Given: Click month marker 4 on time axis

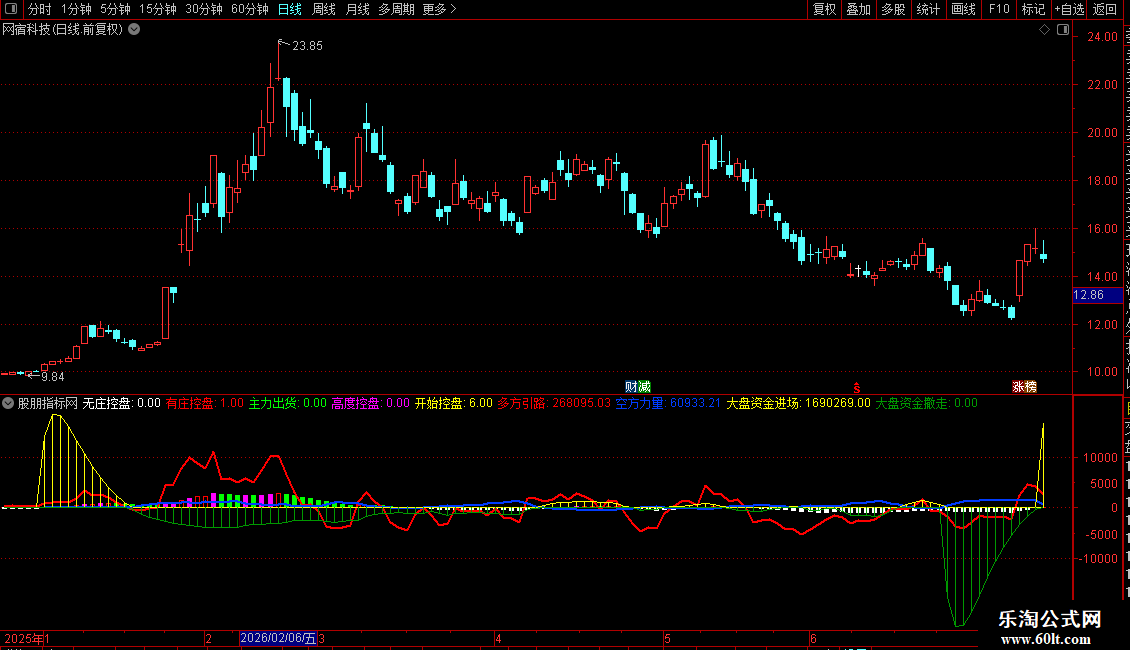Looking at the screenshot, I should 498,638.
